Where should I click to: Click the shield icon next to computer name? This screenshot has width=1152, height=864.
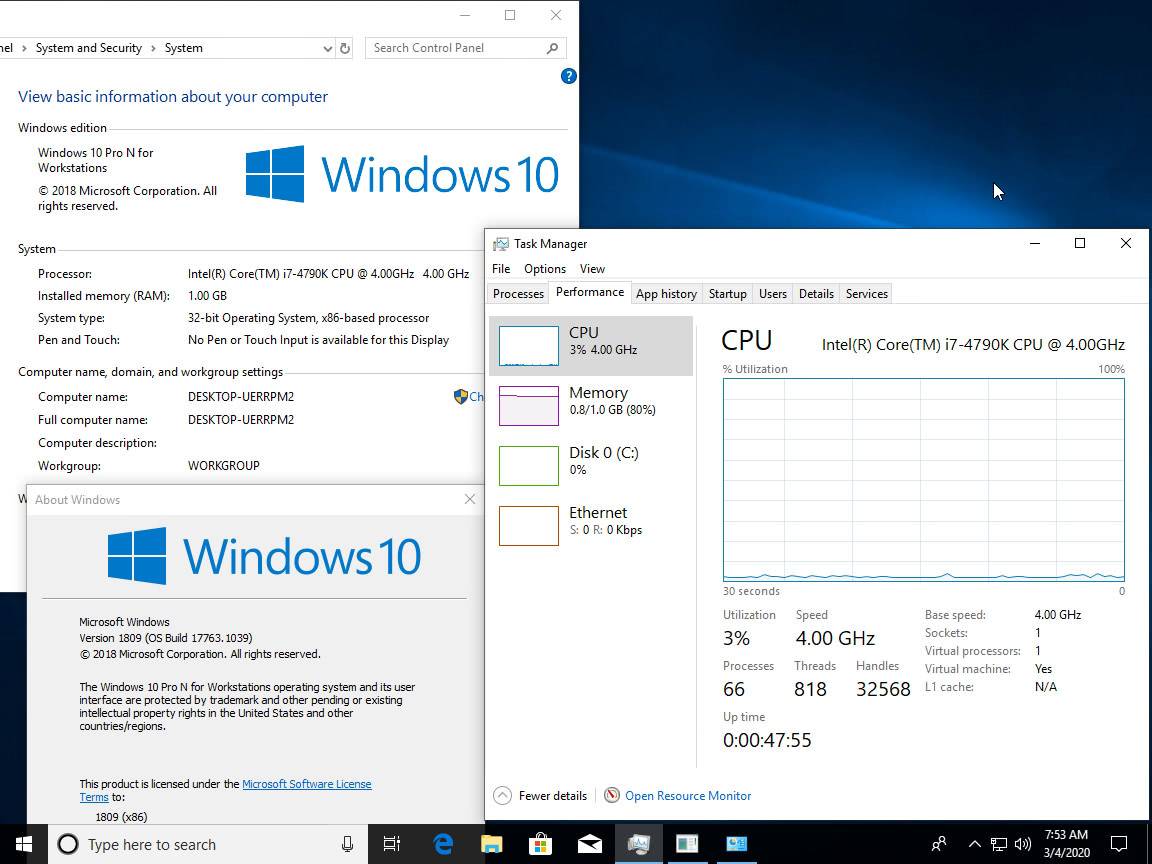[x=461, y=397]
